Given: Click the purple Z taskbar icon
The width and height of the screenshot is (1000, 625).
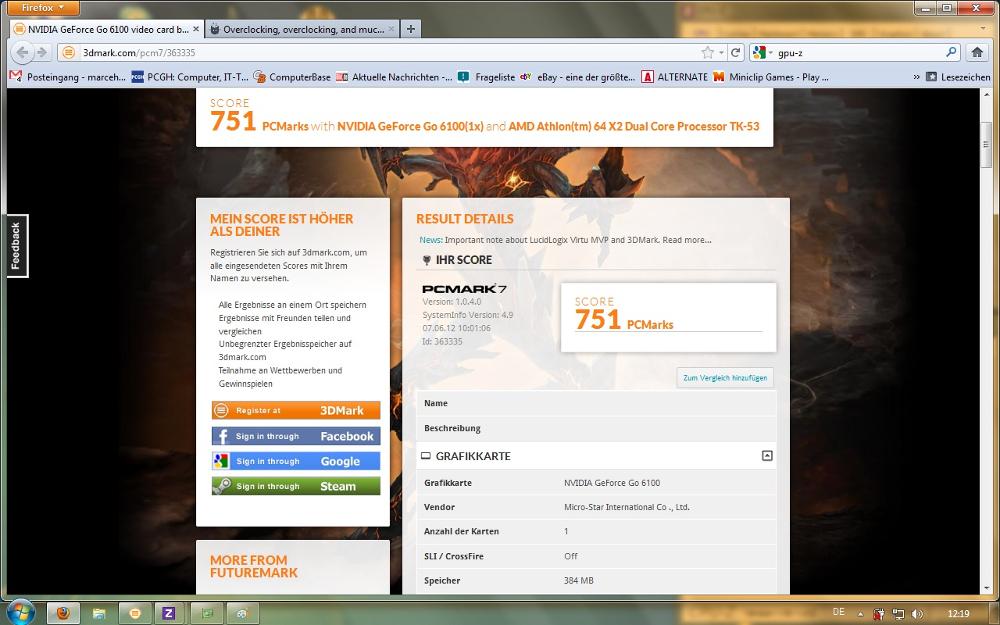Looking at the screenshot, I should click(168, 613).
